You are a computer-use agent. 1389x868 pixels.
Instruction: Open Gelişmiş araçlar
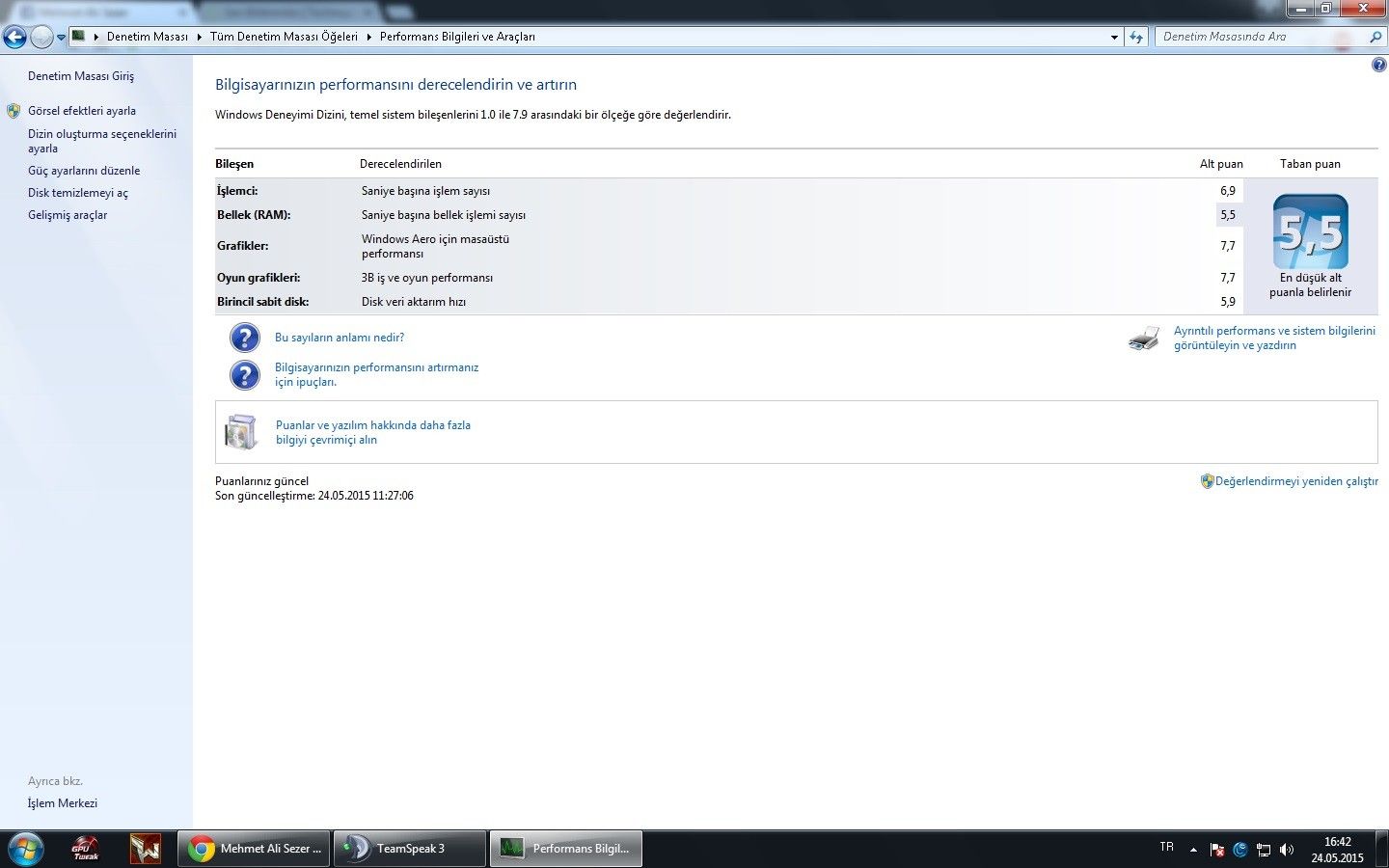click(x=68, y=215)
